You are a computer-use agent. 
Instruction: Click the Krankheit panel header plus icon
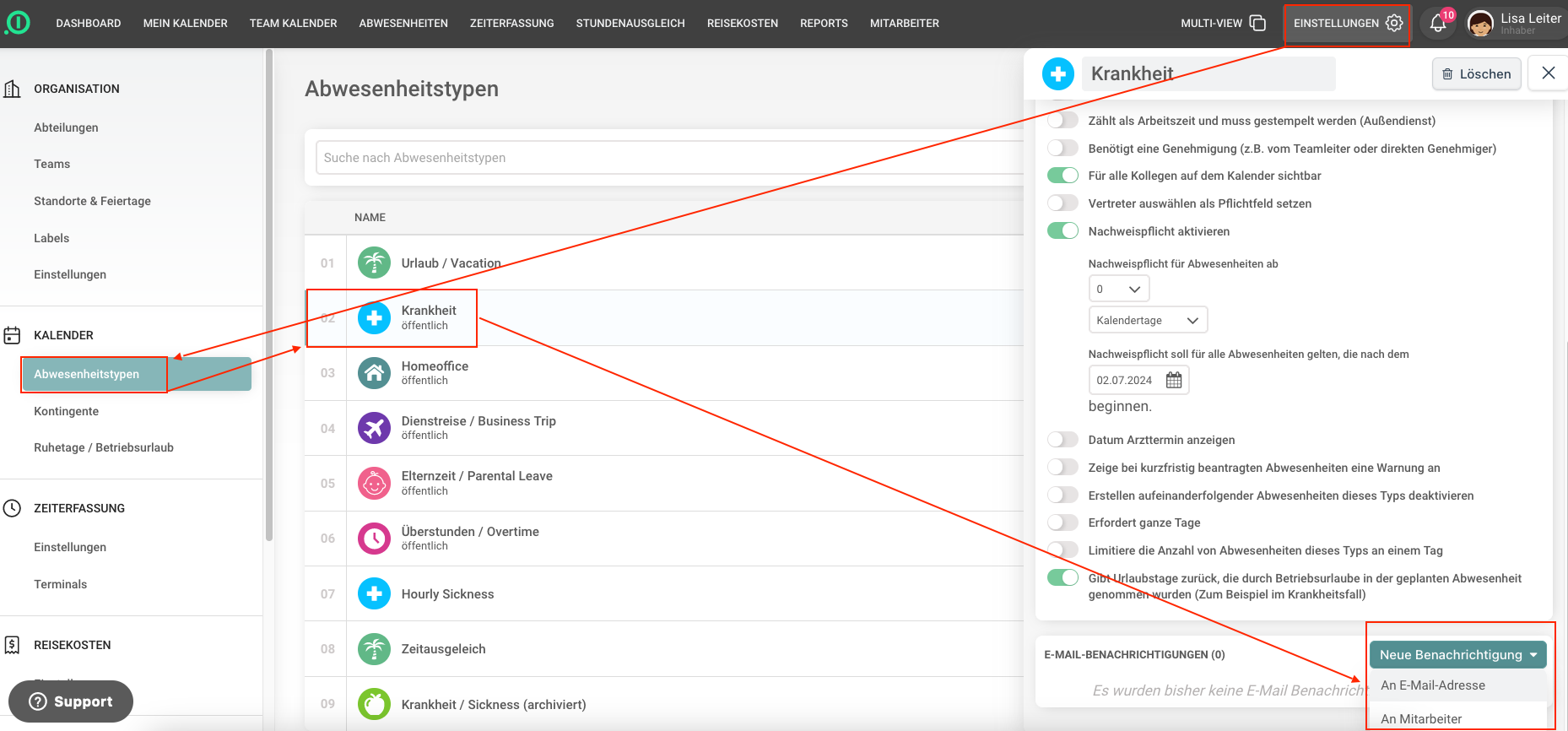(x=1058, y=74)
